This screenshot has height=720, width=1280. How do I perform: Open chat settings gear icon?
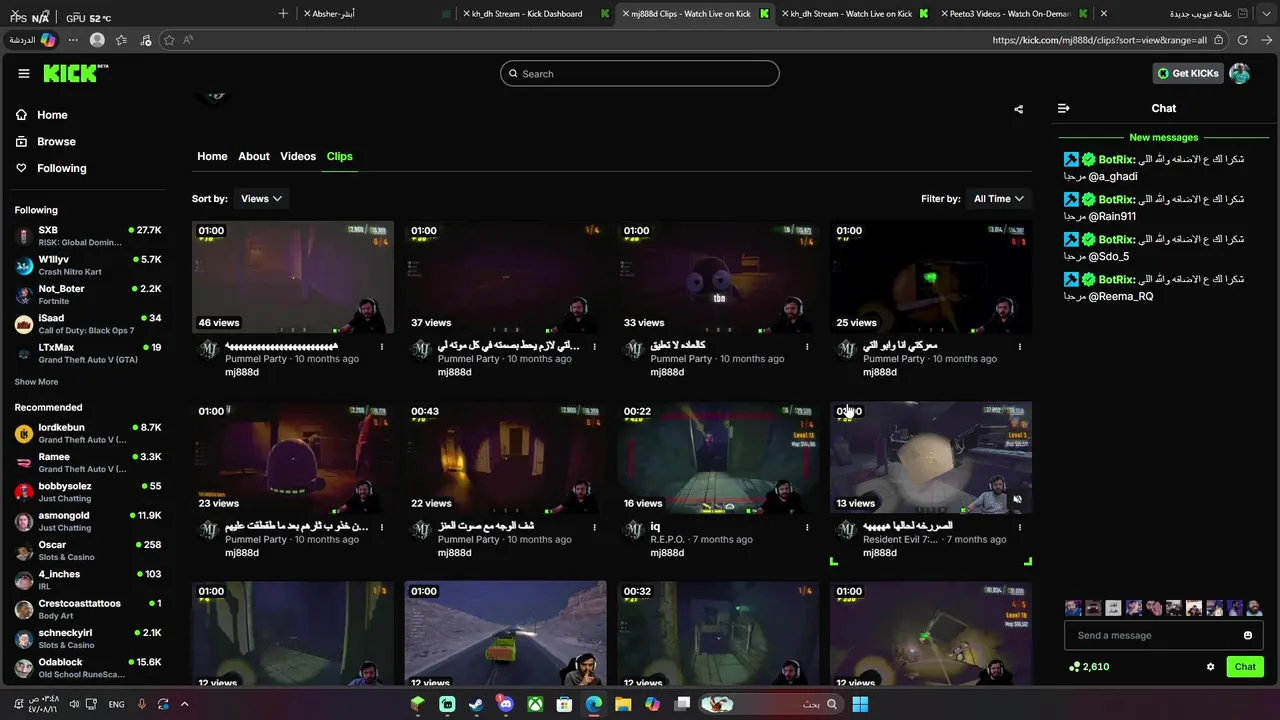pyautogui.click(x=1210, y=667)
